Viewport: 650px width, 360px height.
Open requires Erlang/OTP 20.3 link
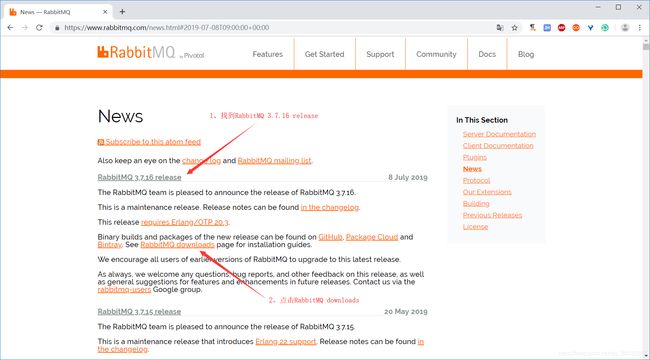(x=184, y=222)
